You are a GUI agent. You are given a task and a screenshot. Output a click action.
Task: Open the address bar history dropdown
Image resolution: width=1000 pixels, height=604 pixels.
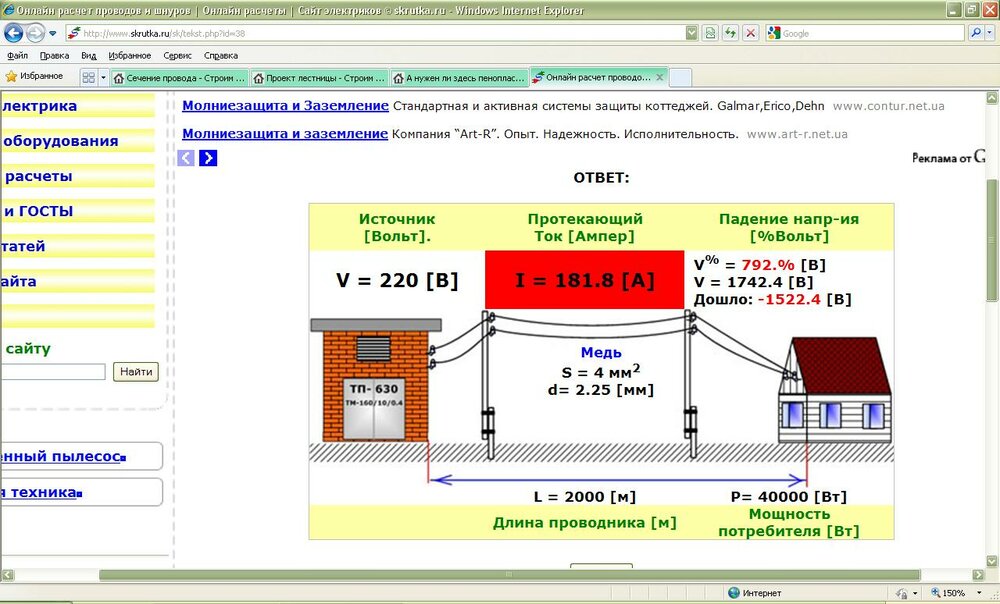click(x=690, y=32)
